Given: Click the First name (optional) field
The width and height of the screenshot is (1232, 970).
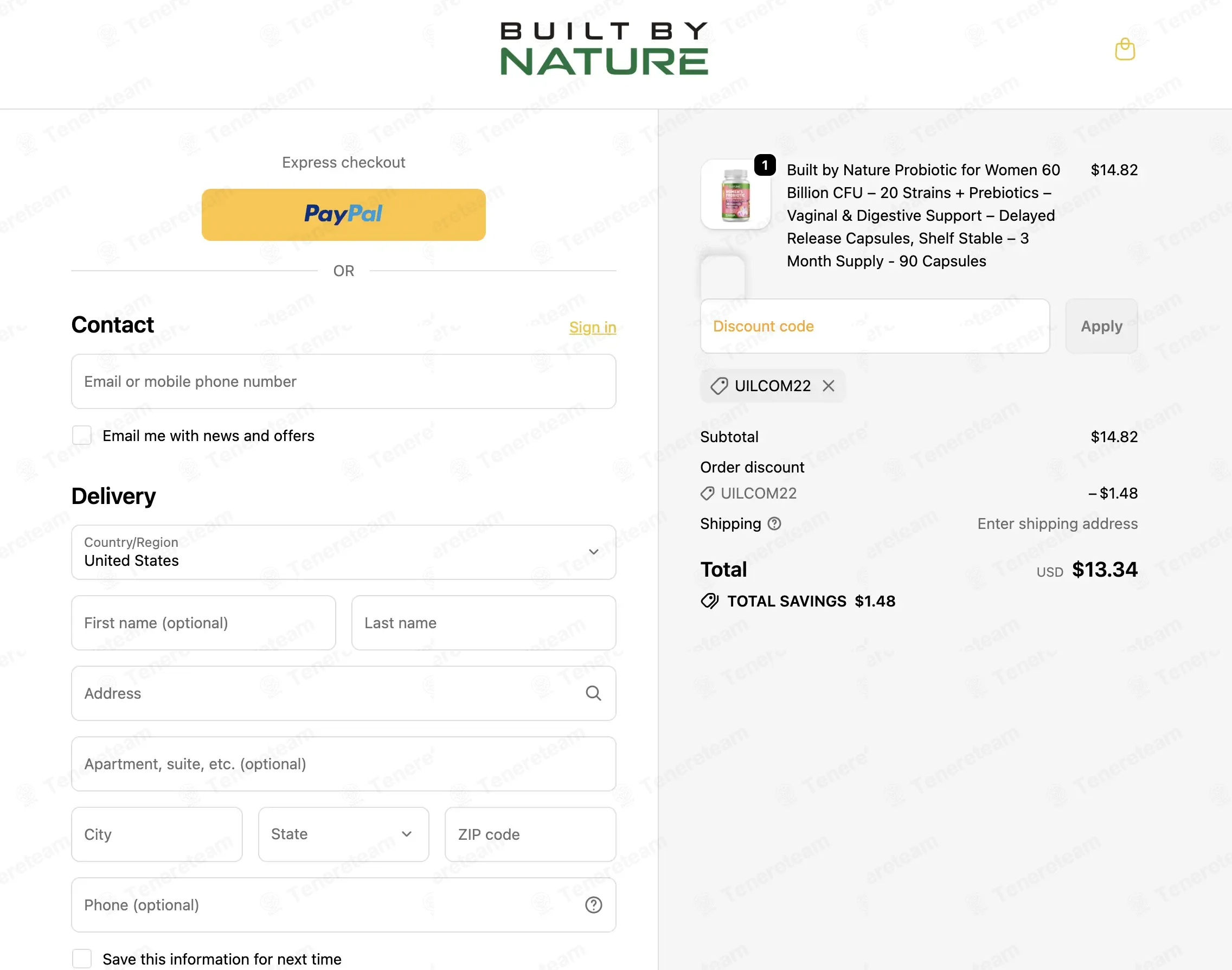Looking at the screenshot, I should 204,623.
